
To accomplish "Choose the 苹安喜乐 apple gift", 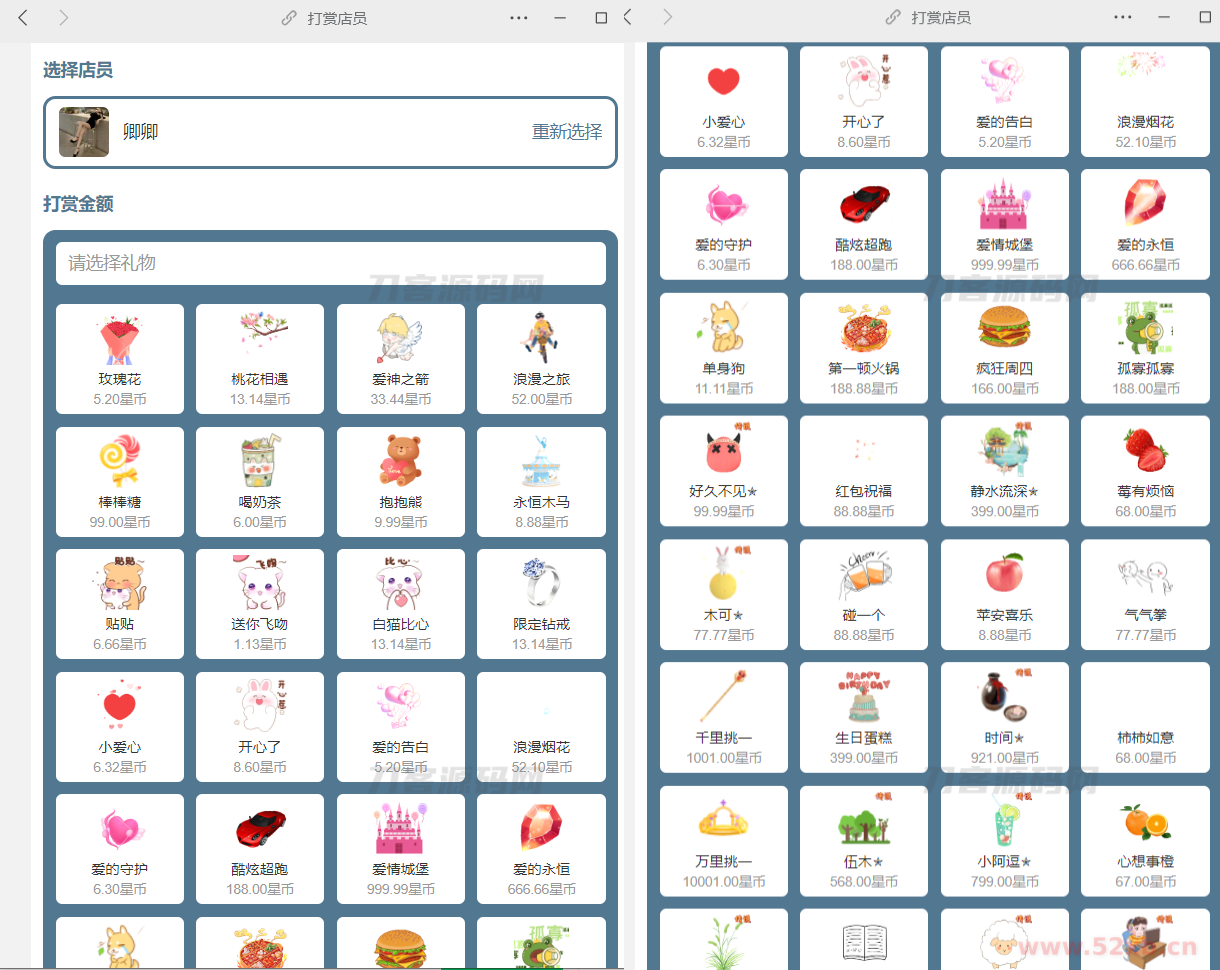I will coord(1004,593).
